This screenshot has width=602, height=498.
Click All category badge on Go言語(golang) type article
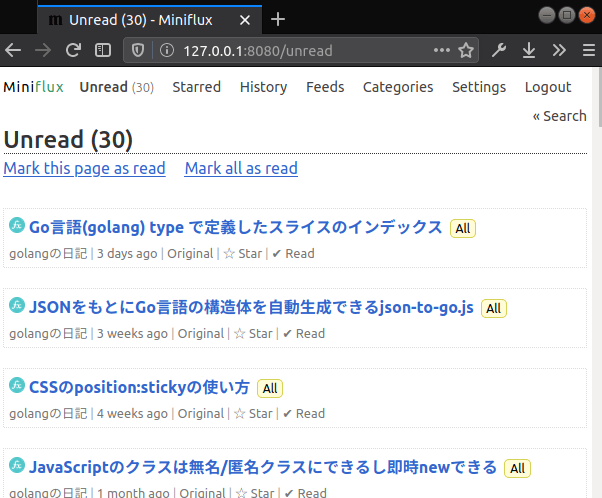[x=463, y=228]
